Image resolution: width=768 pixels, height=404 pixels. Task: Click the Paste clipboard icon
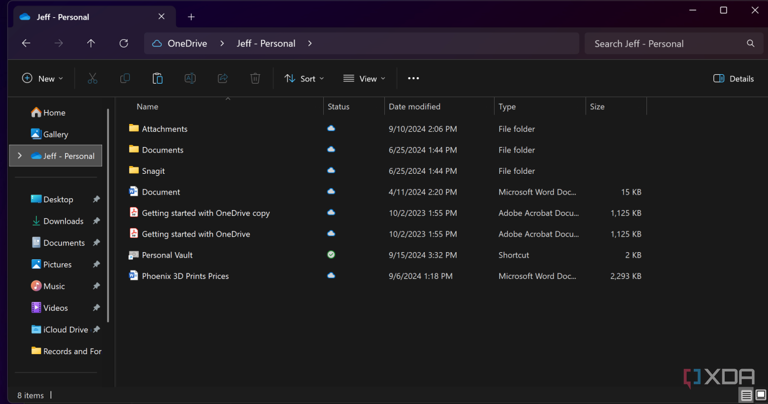click(x=157, y=78)
